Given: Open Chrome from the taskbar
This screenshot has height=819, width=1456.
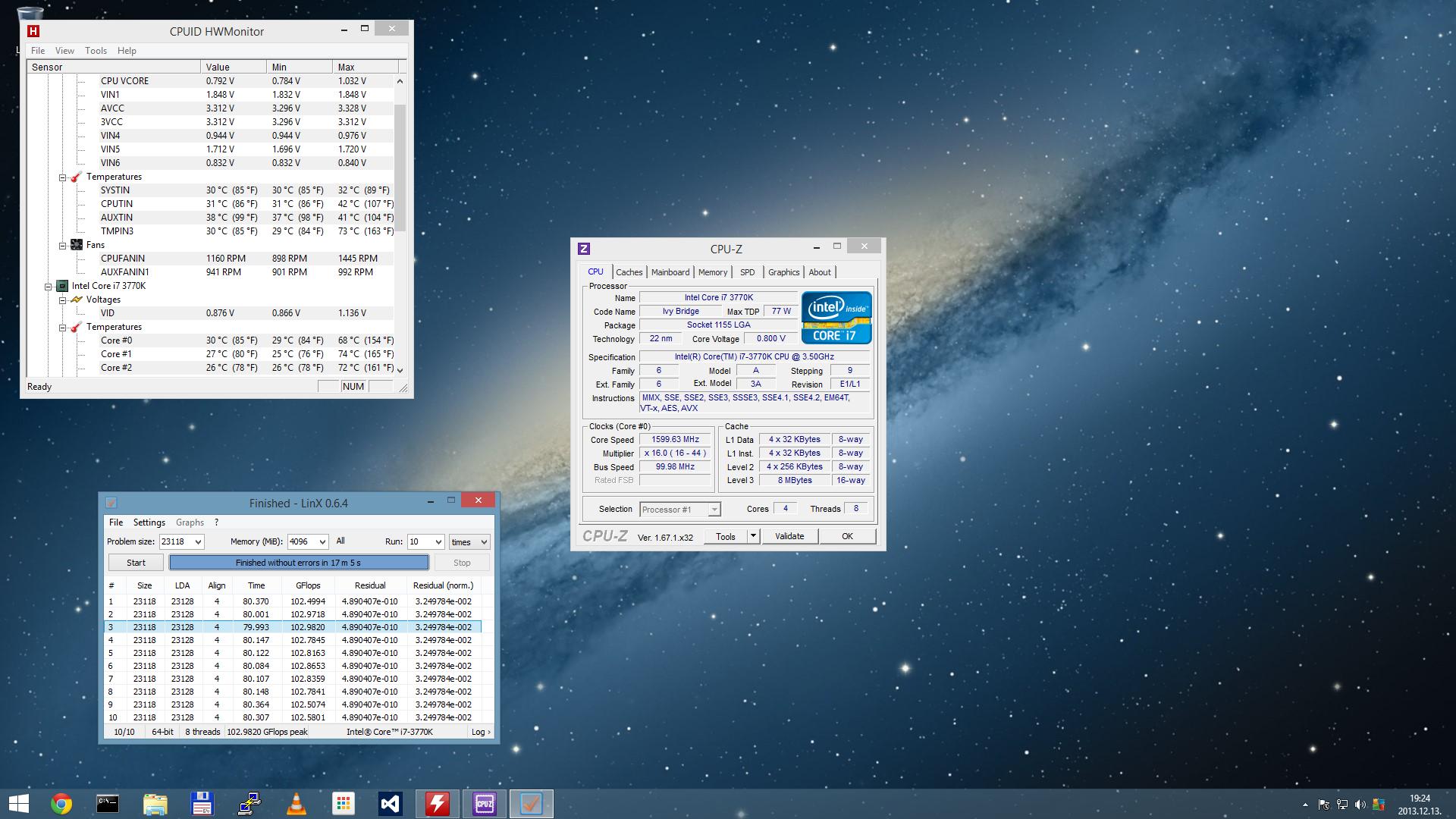Looking at the screenshot, I should tap(61, 804).
